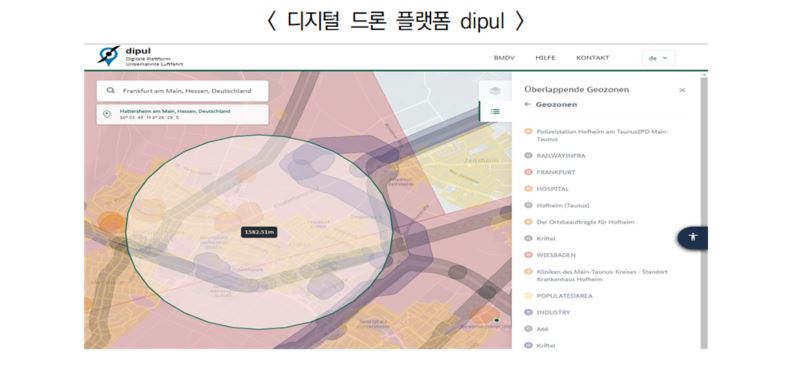Close the Überlappende Geozonen panel
The image size is (806, 373).
click(x=682, y=90)
